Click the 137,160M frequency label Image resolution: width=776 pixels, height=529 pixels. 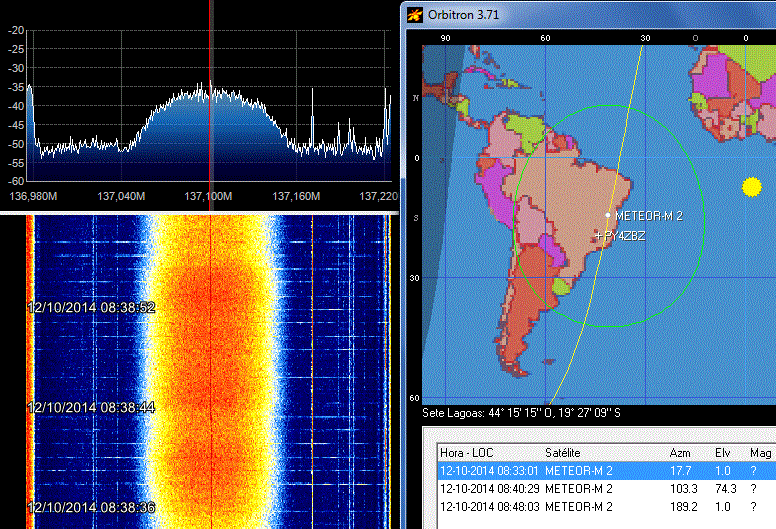coord(296,196)
